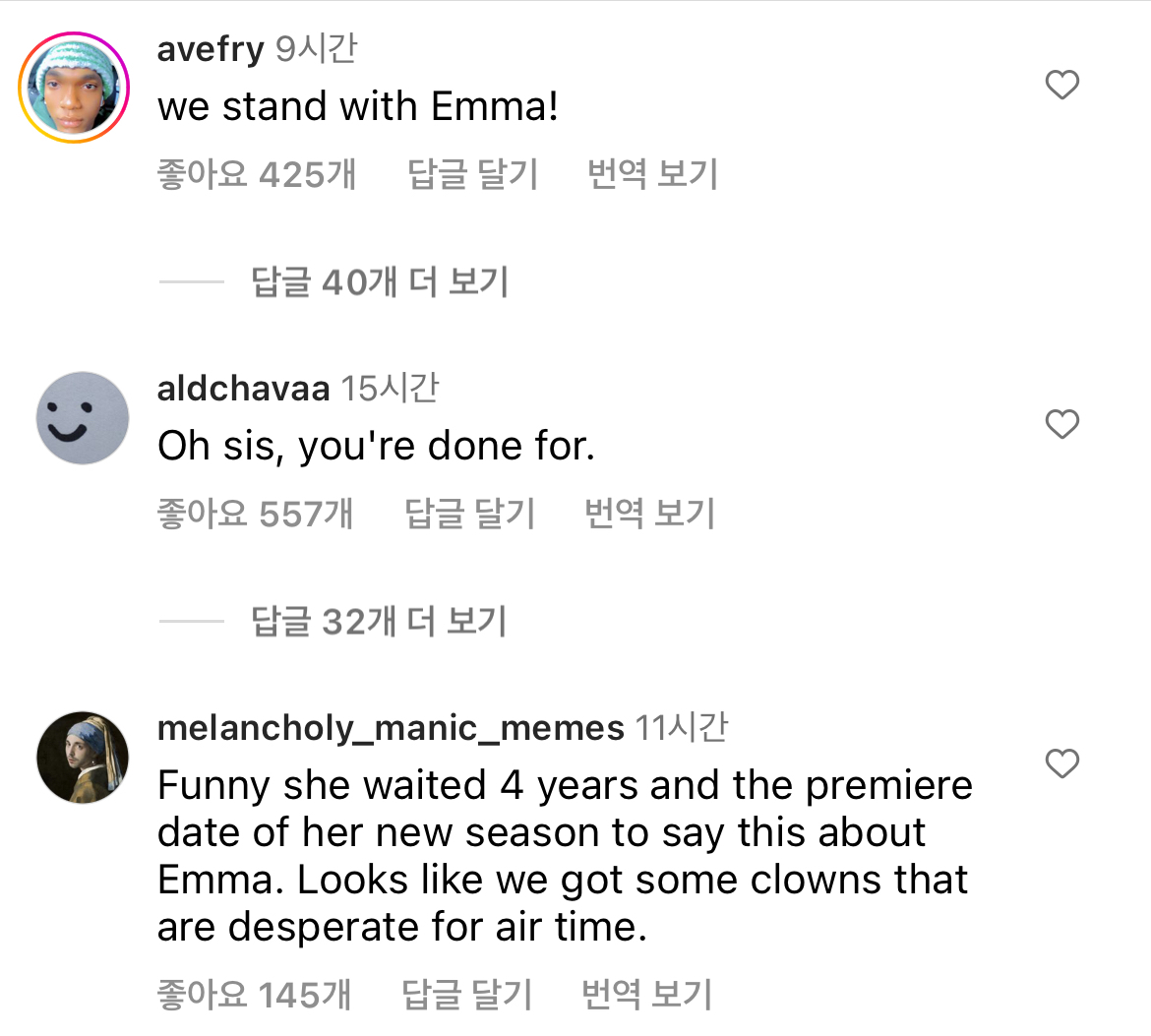Open the melancholy_manic_memes username link

pos(391,728)
